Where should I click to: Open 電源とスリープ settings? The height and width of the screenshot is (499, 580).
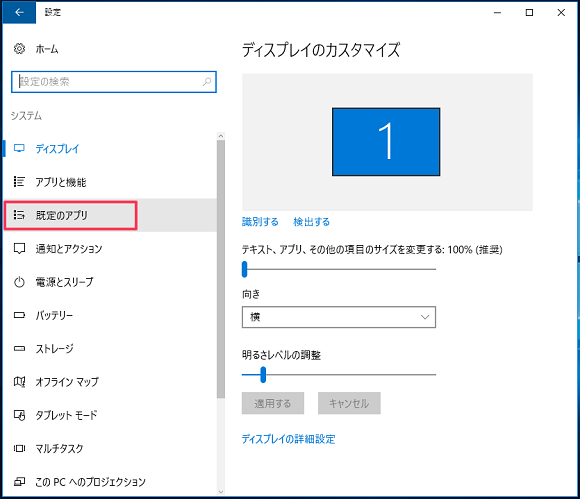[x=110, y=282]
